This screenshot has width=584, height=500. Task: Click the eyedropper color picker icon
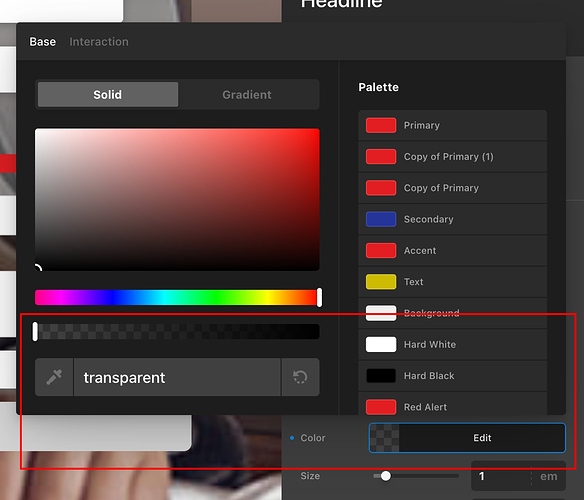[54, 377]
